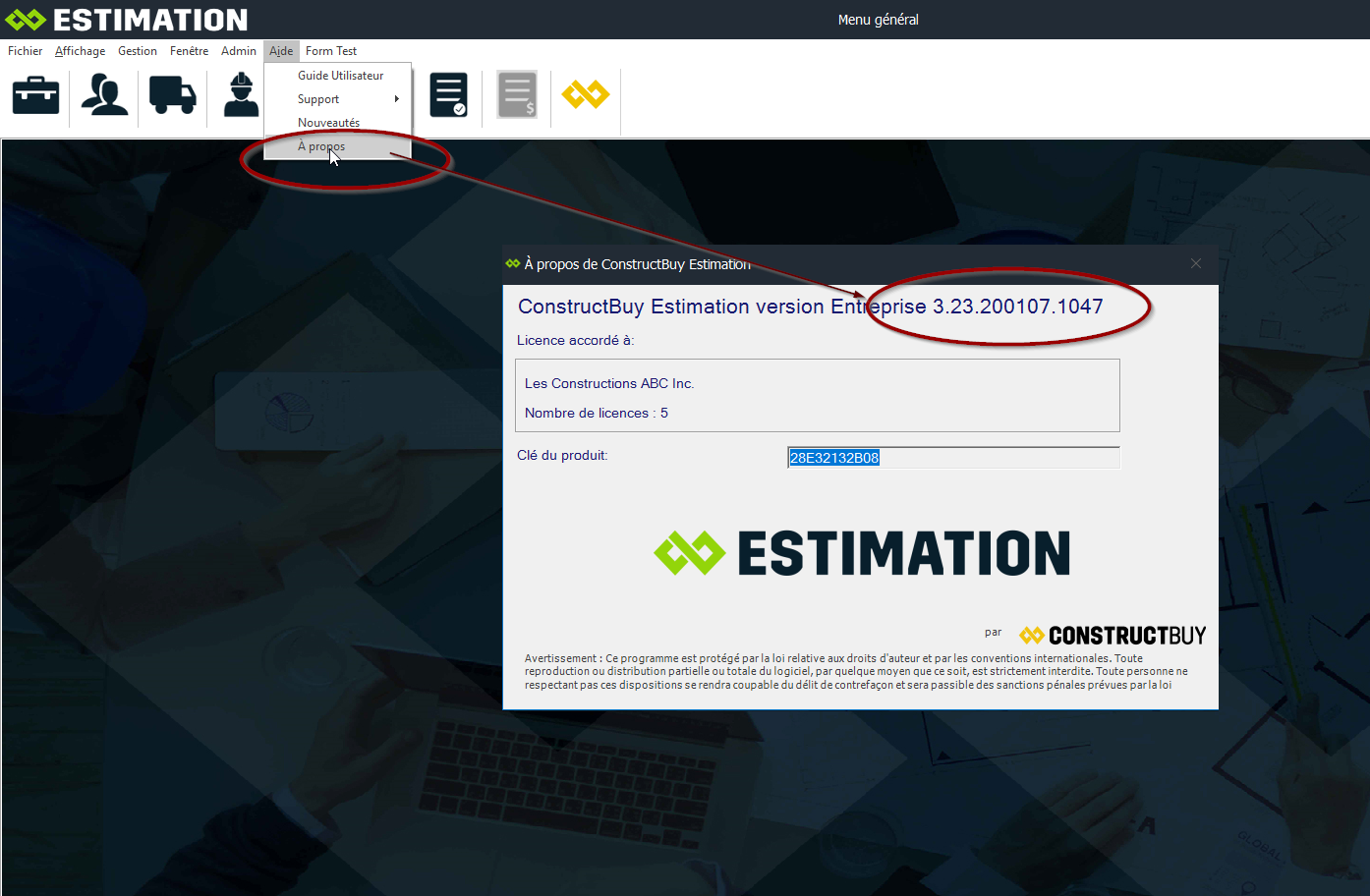
Task: Open the Gestion menu
Action: click(138, 51)
